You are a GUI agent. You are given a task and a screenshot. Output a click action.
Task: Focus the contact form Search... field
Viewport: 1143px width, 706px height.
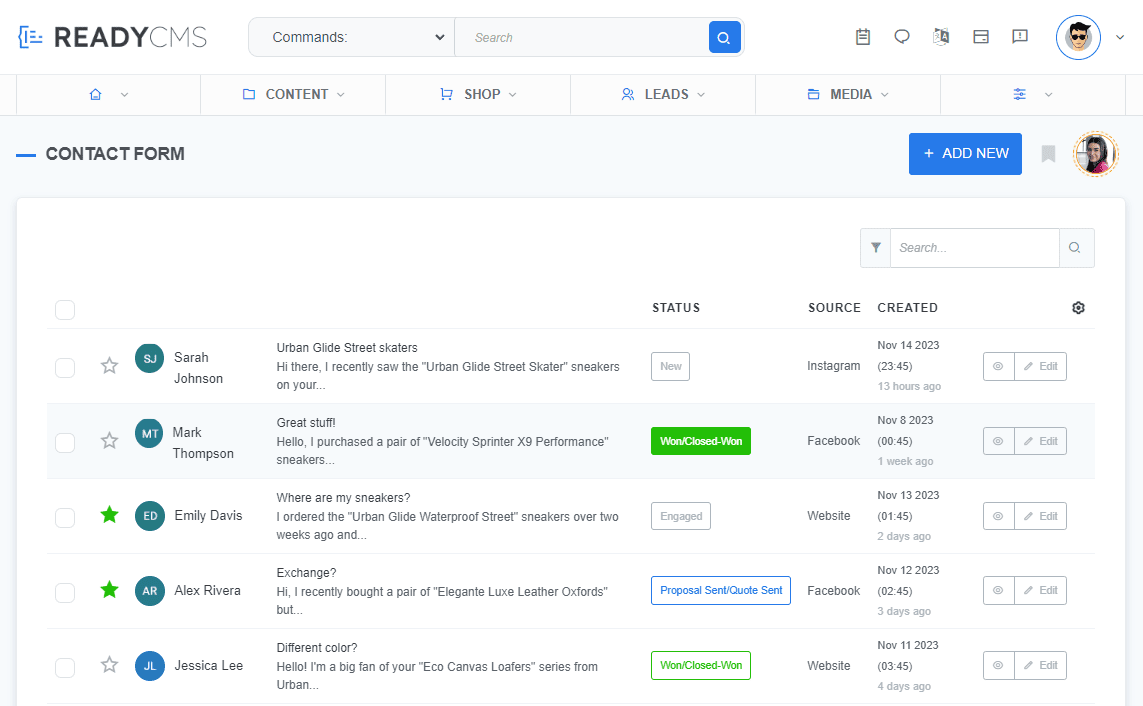(975, 248)
